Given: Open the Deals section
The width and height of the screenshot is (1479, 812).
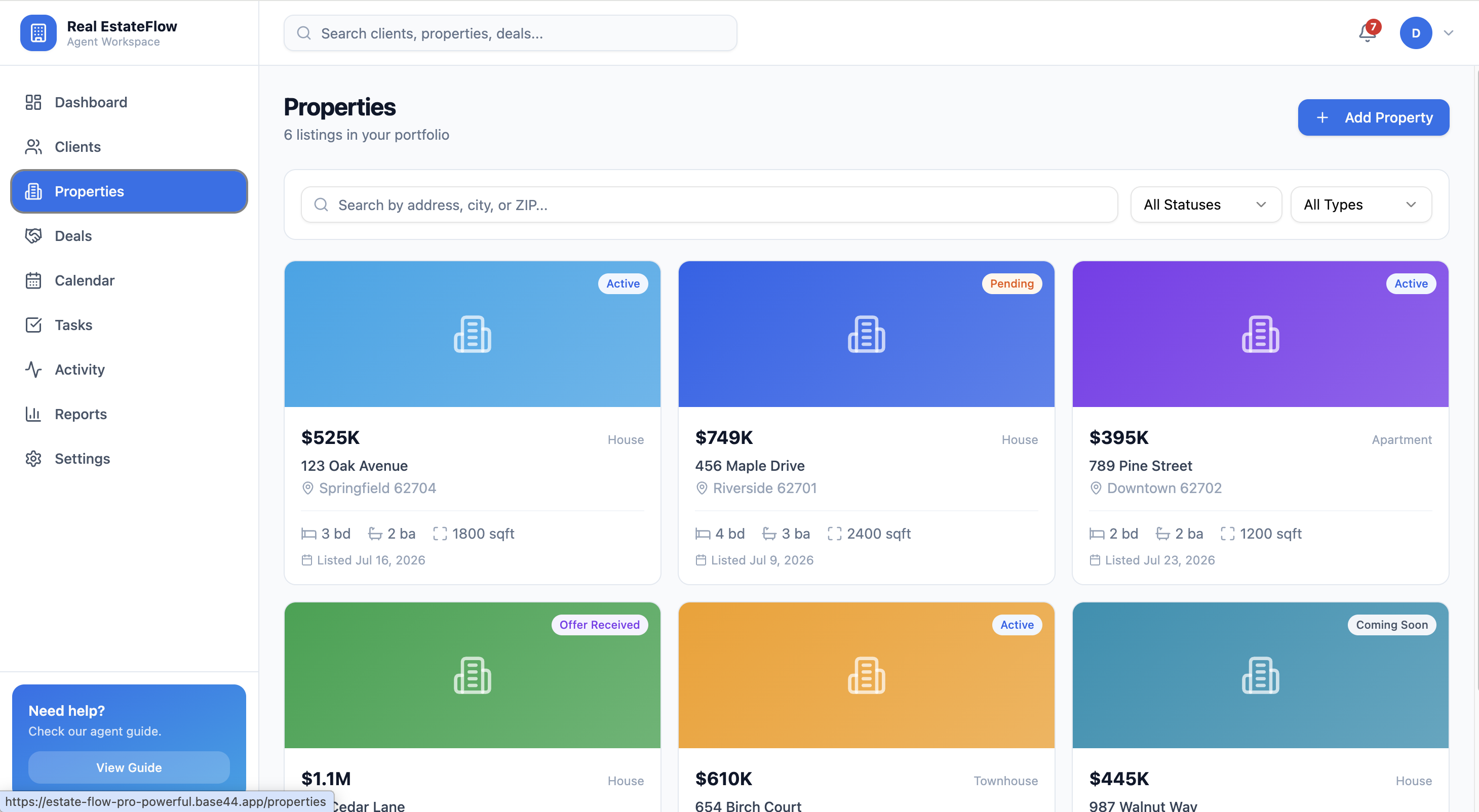Looking at the screenshot, I should pyautogui.click(x=129, y=236).
